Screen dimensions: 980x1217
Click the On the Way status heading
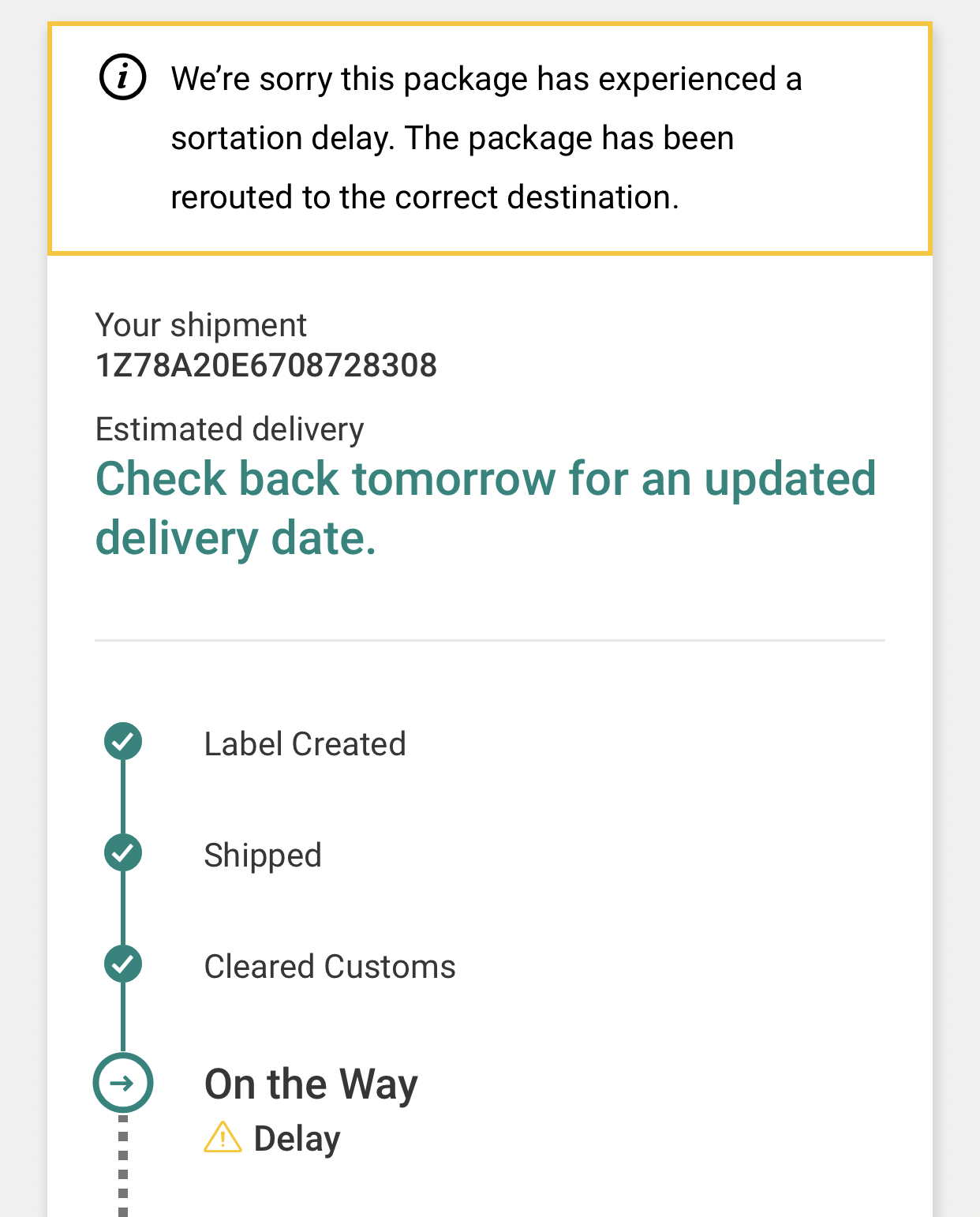[x=311, y=1084]
